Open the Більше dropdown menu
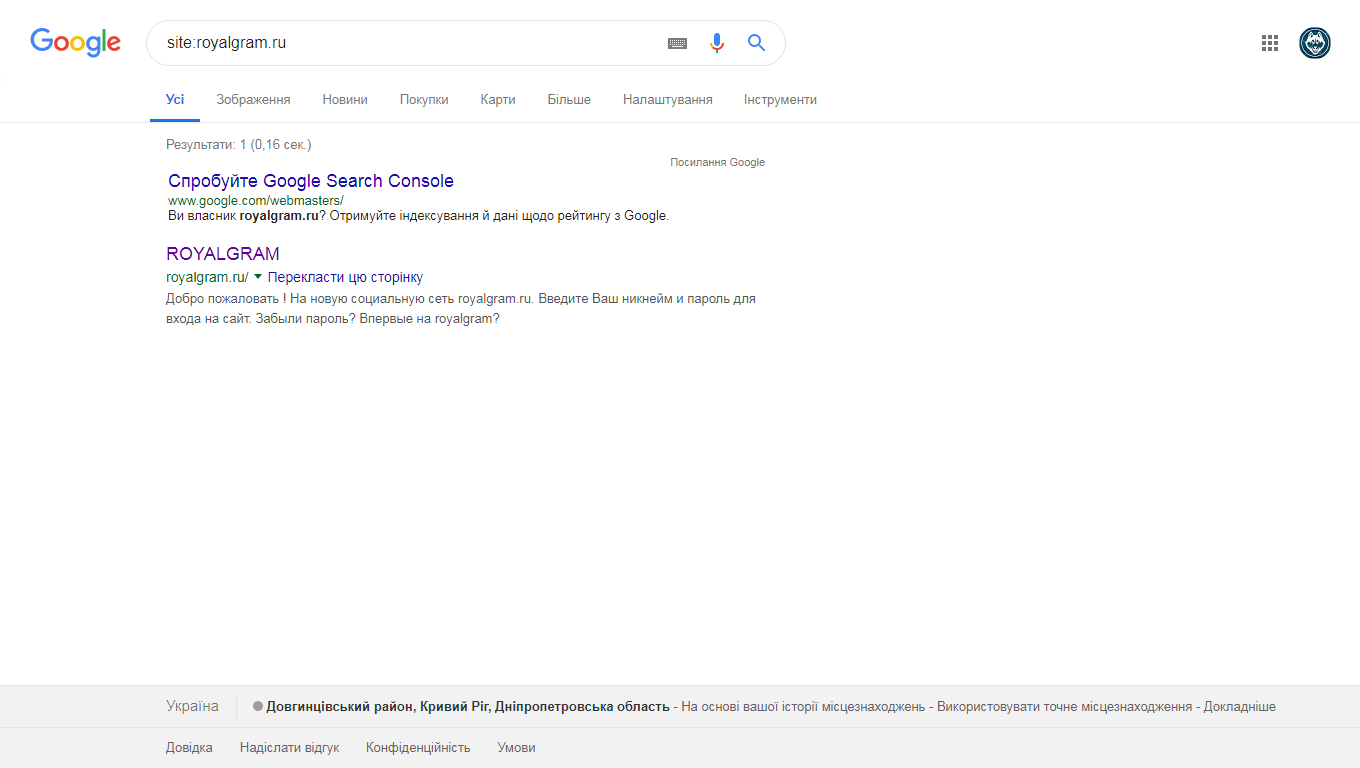The height and width of the screenshot is (768, 1360). tap(569, 100)
